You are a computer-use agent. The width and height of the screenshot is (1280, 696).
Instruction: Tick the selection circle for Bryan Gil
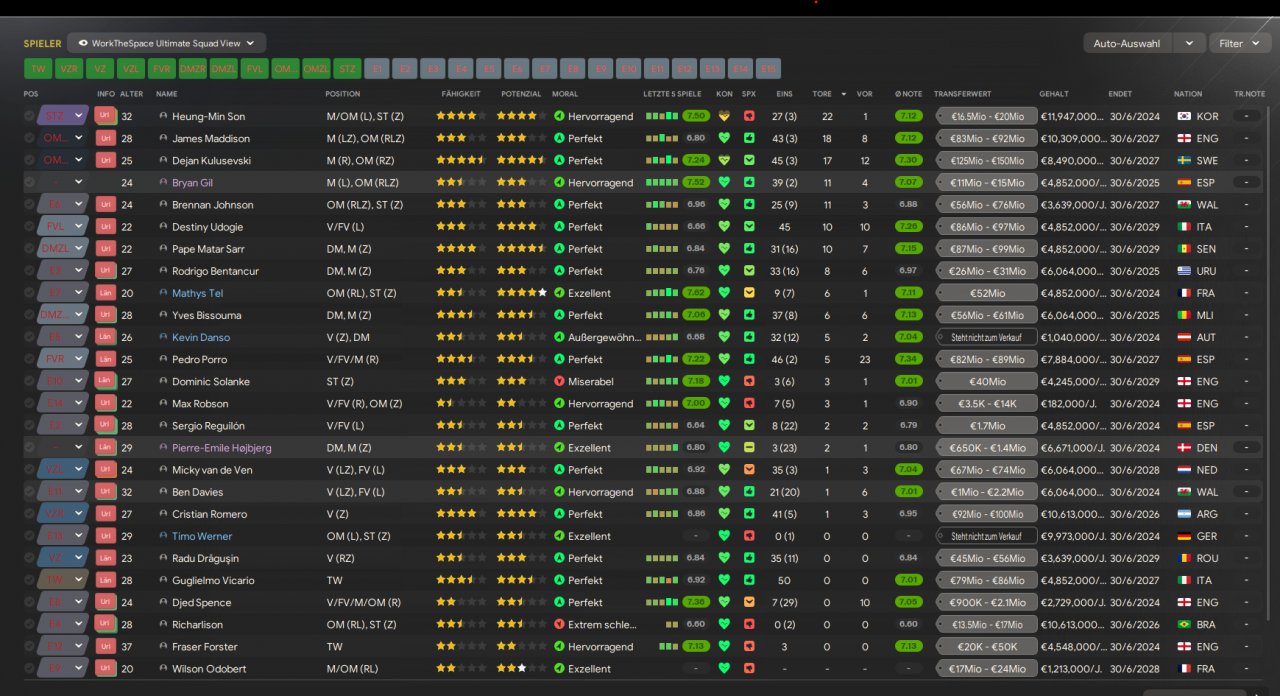pos(30,182)
